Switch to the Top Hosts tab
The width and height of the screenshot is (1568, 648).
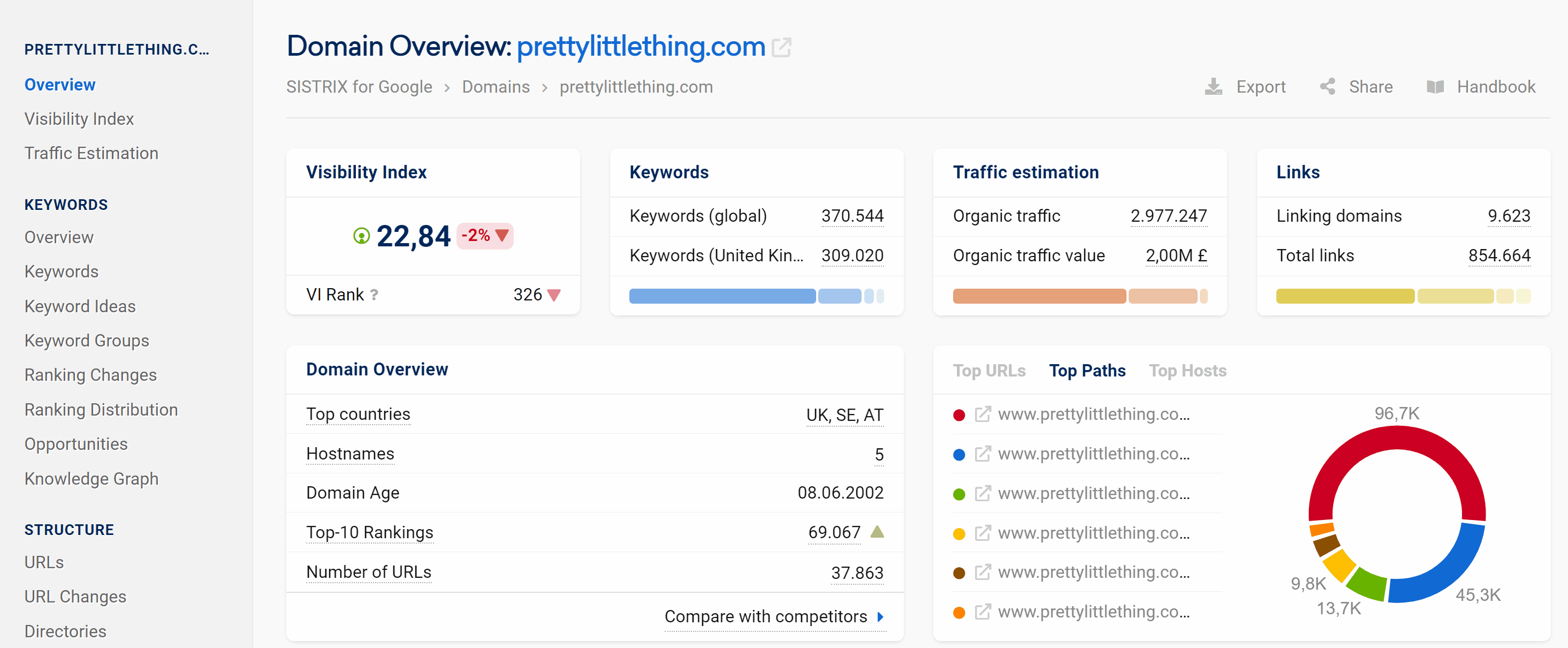[1187, 370]
